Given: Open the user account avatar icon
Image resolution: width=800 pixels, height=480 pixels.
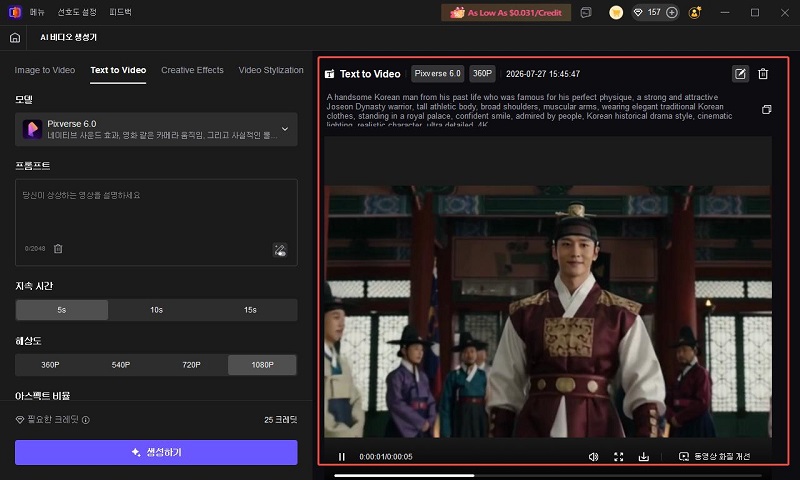Looking at the screenshot, I should click(x=694, y=13).
